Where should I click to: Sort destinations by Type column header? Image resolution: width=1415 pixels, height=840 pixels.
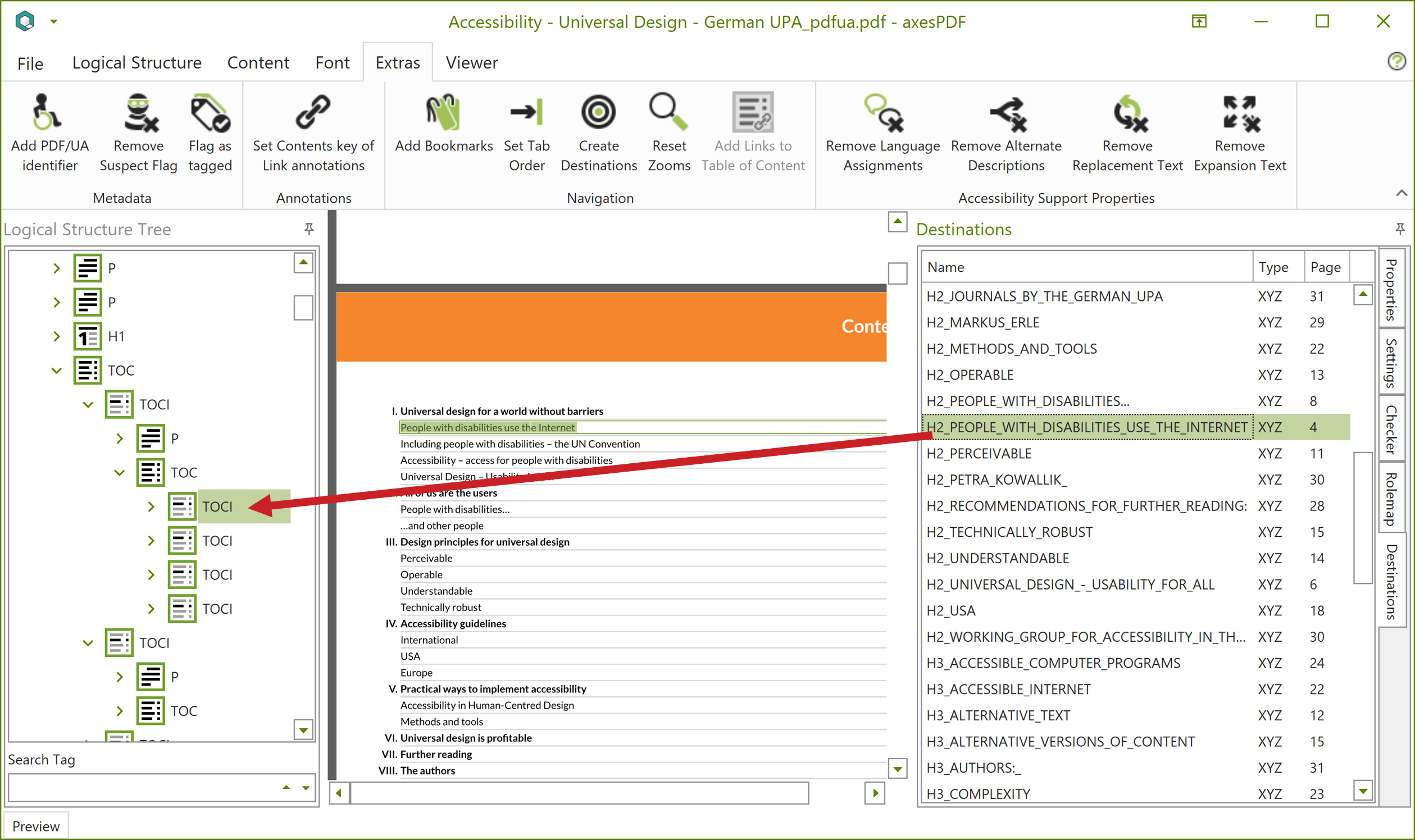(1278, 267)
